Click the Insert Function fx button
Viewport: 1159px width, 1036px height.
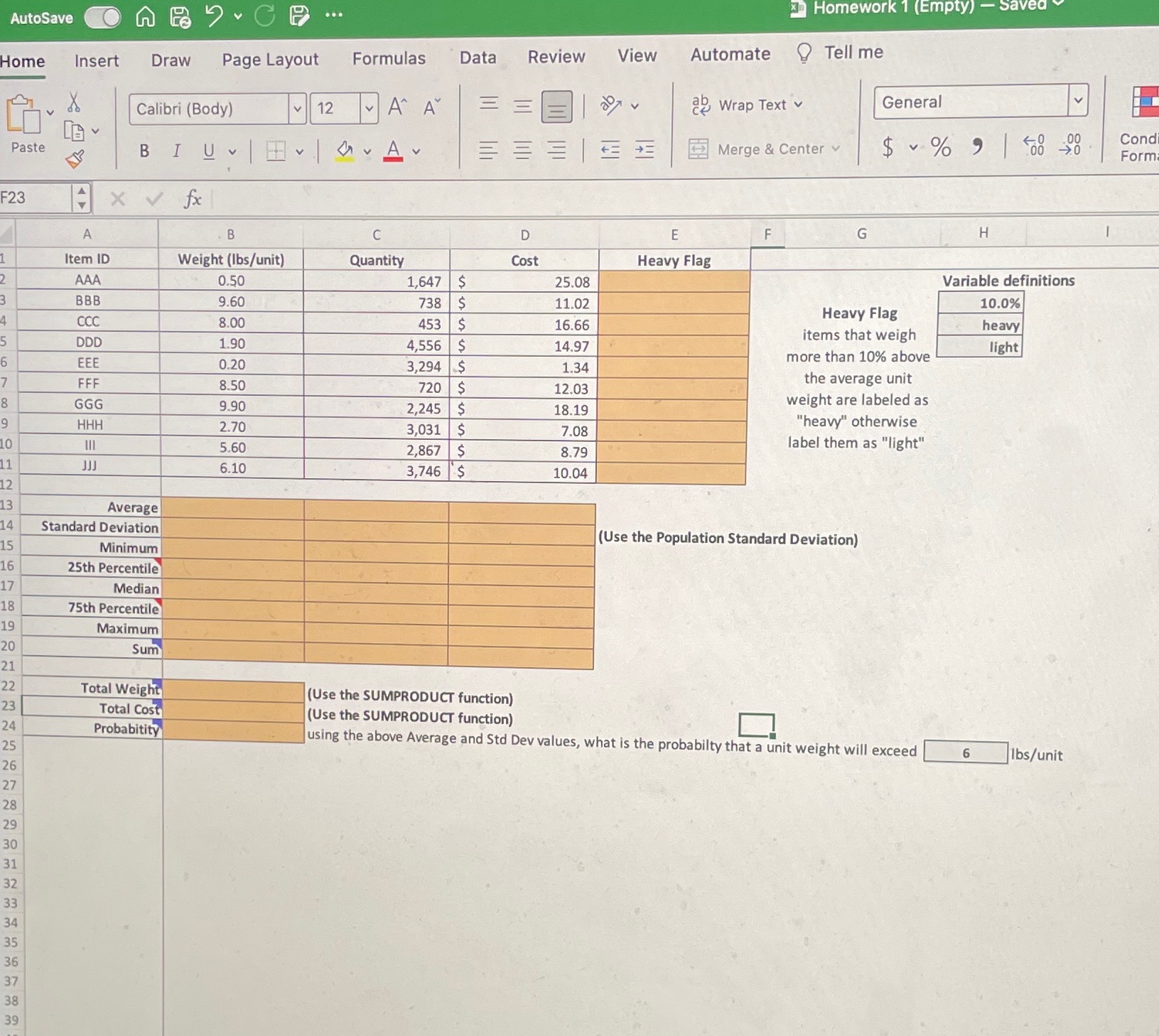coord(192,198)
